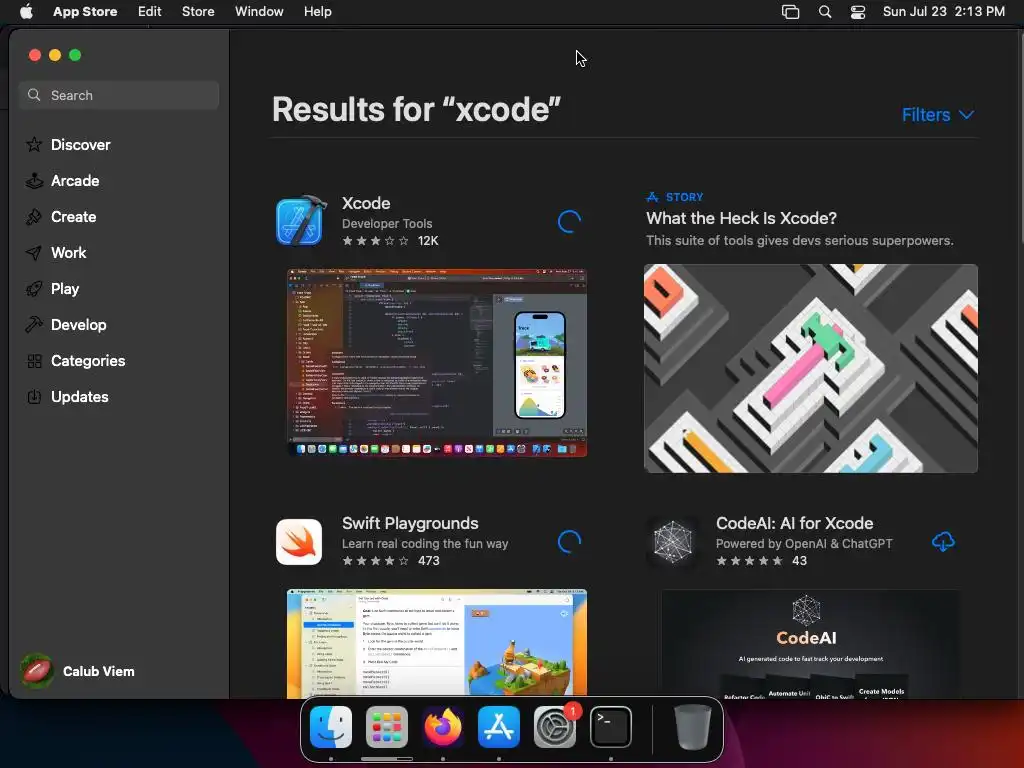Viewport: 1024px width, 768px height.
Task: Click the Swift Playgrounds screenshot preview
Action: pyautogui.click(x=437, y=643)
